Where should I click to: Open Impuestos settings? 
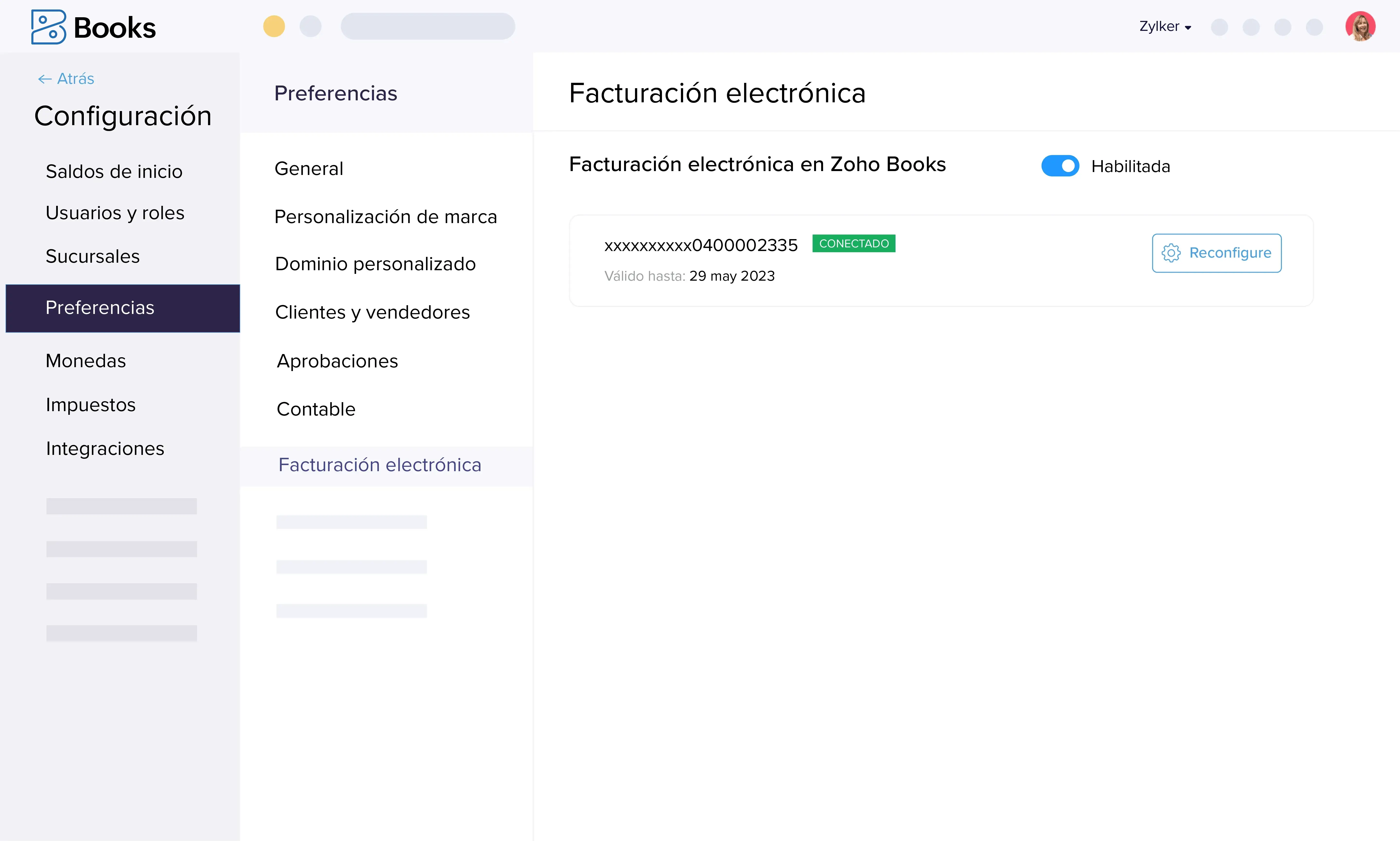click(91, 405)
